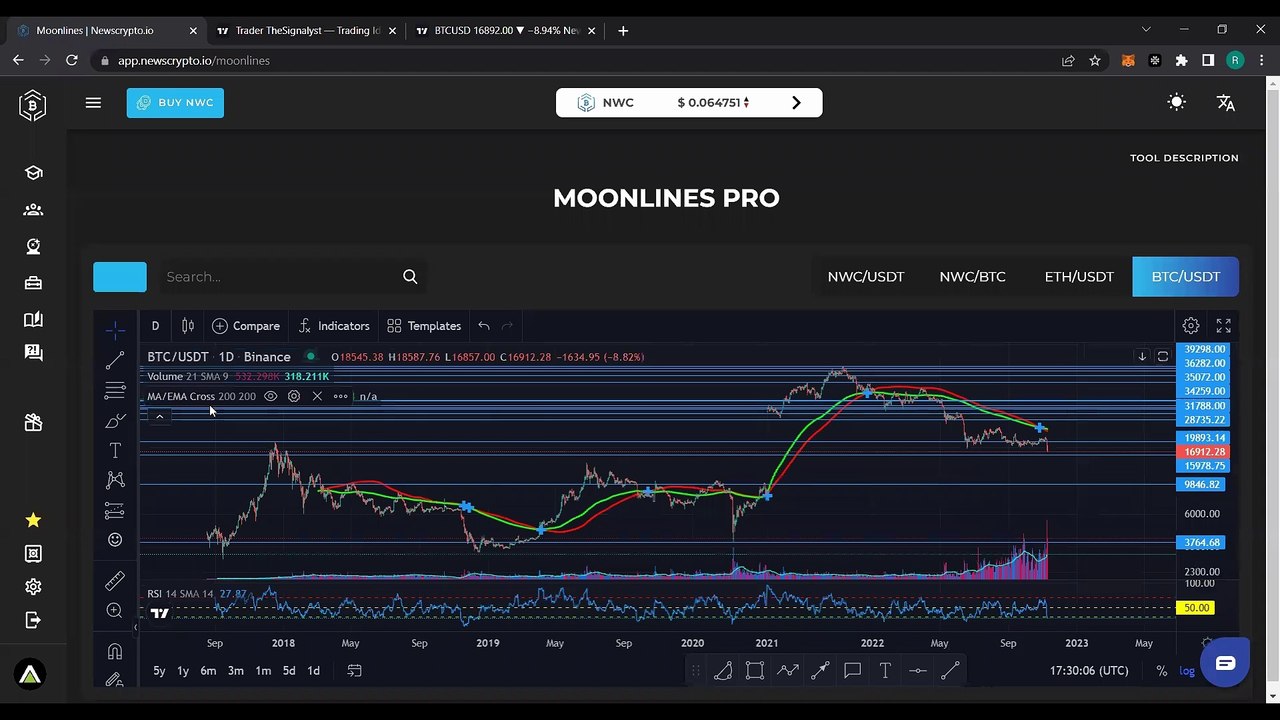The image size is (1280, 720).
Task: Switch to NWC/USDT pair tab
Action: point(866,277)
